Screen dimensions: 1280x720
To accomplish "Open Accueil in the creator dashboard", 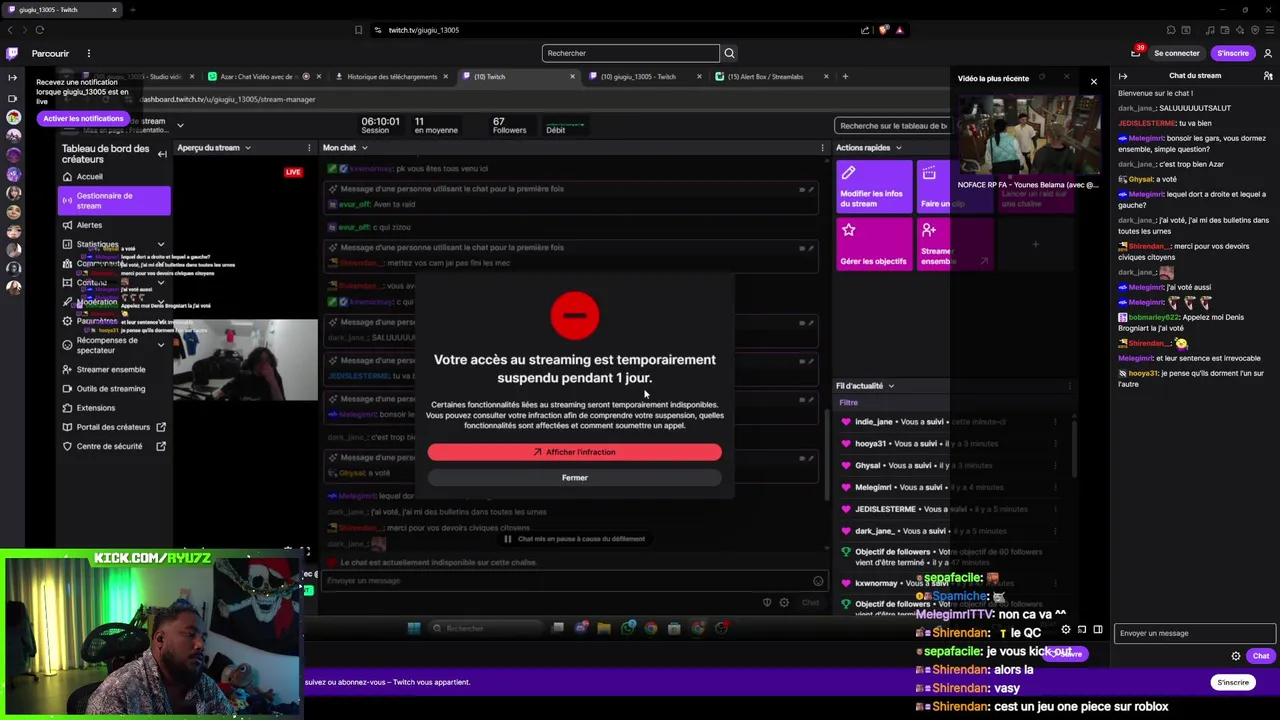I will click(x=90, y=176).
